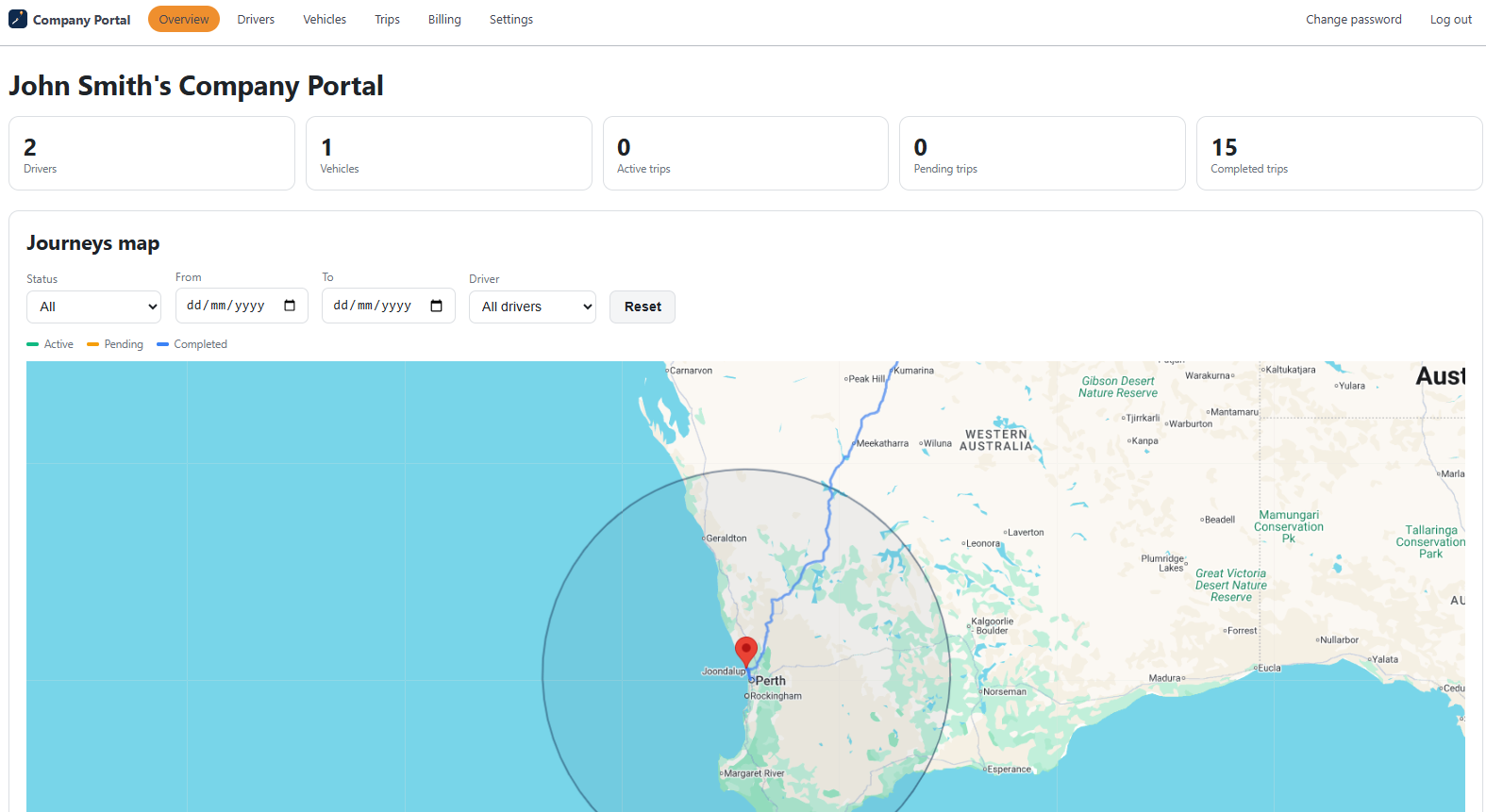The width and height of the screenshot is (1486, 812).
Task: Go to the Overview tab
Action: [184, 19]
